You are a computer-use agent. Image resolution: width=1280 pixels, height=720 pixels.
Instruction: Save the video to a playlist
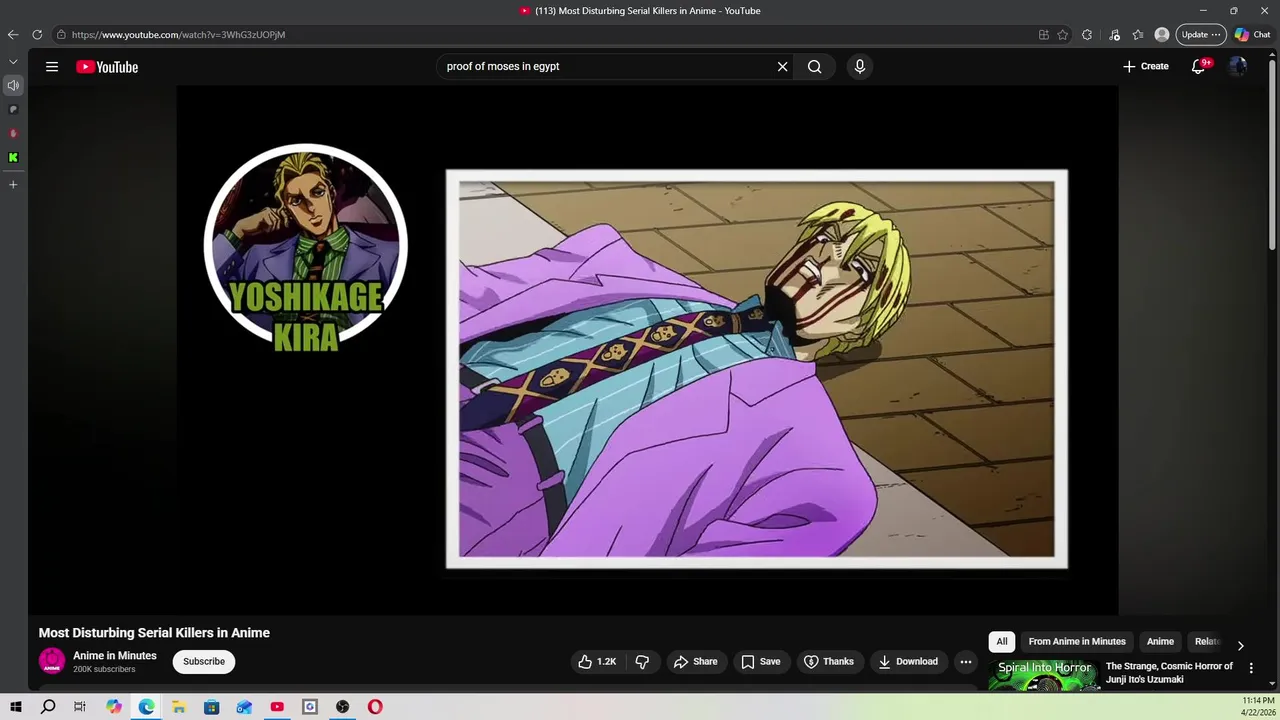[760, 661]
